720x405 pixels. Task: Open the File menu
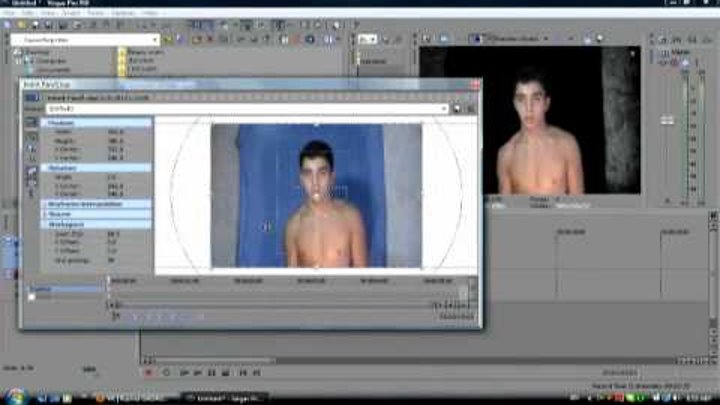9,13
